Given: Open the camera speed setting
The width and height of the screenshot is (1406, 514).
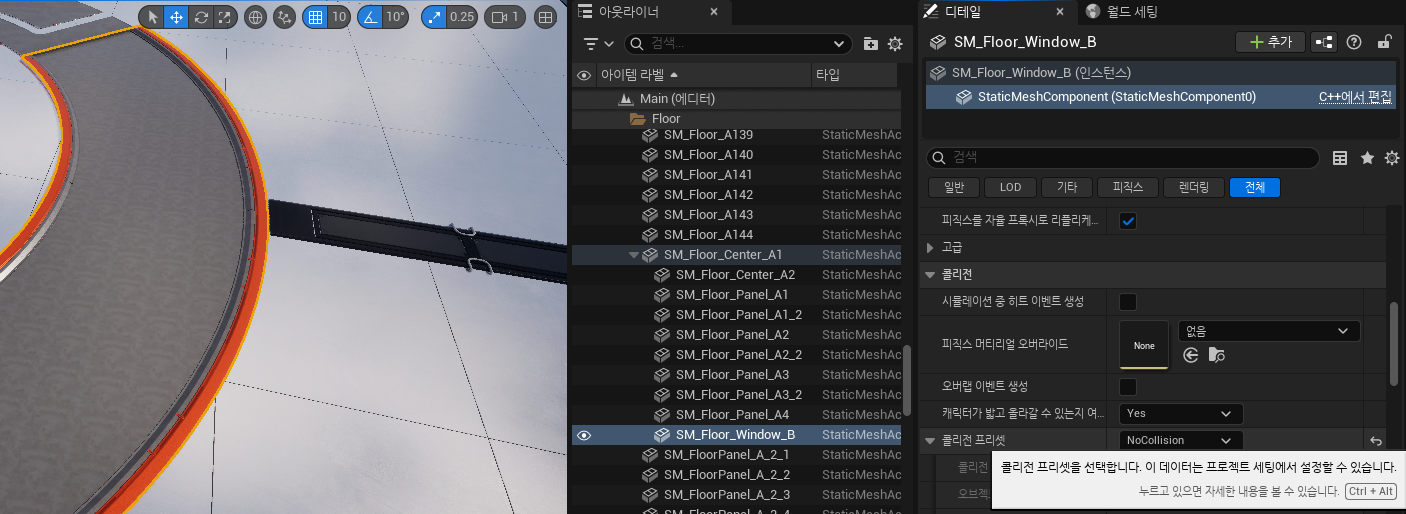Looking at the screenshot, I should click(505, 17).
